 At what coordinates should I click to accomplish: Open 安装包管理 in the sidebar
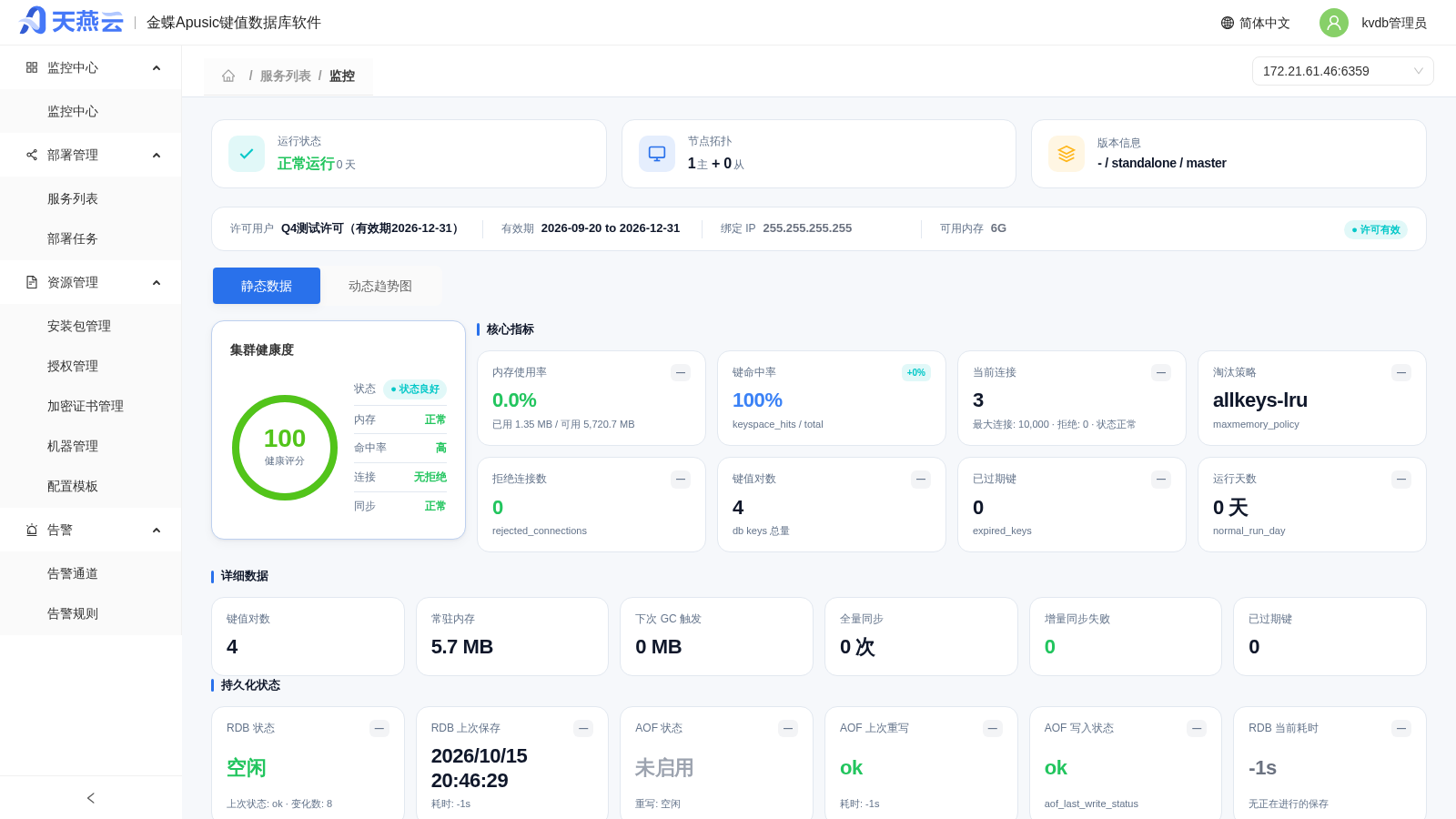coord(91,326)
